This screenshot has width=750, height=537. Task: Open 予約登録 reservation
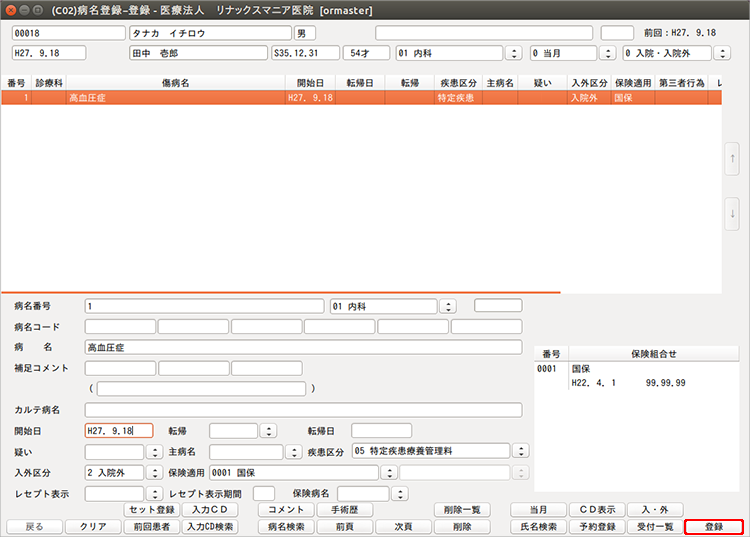pos(597,526)
